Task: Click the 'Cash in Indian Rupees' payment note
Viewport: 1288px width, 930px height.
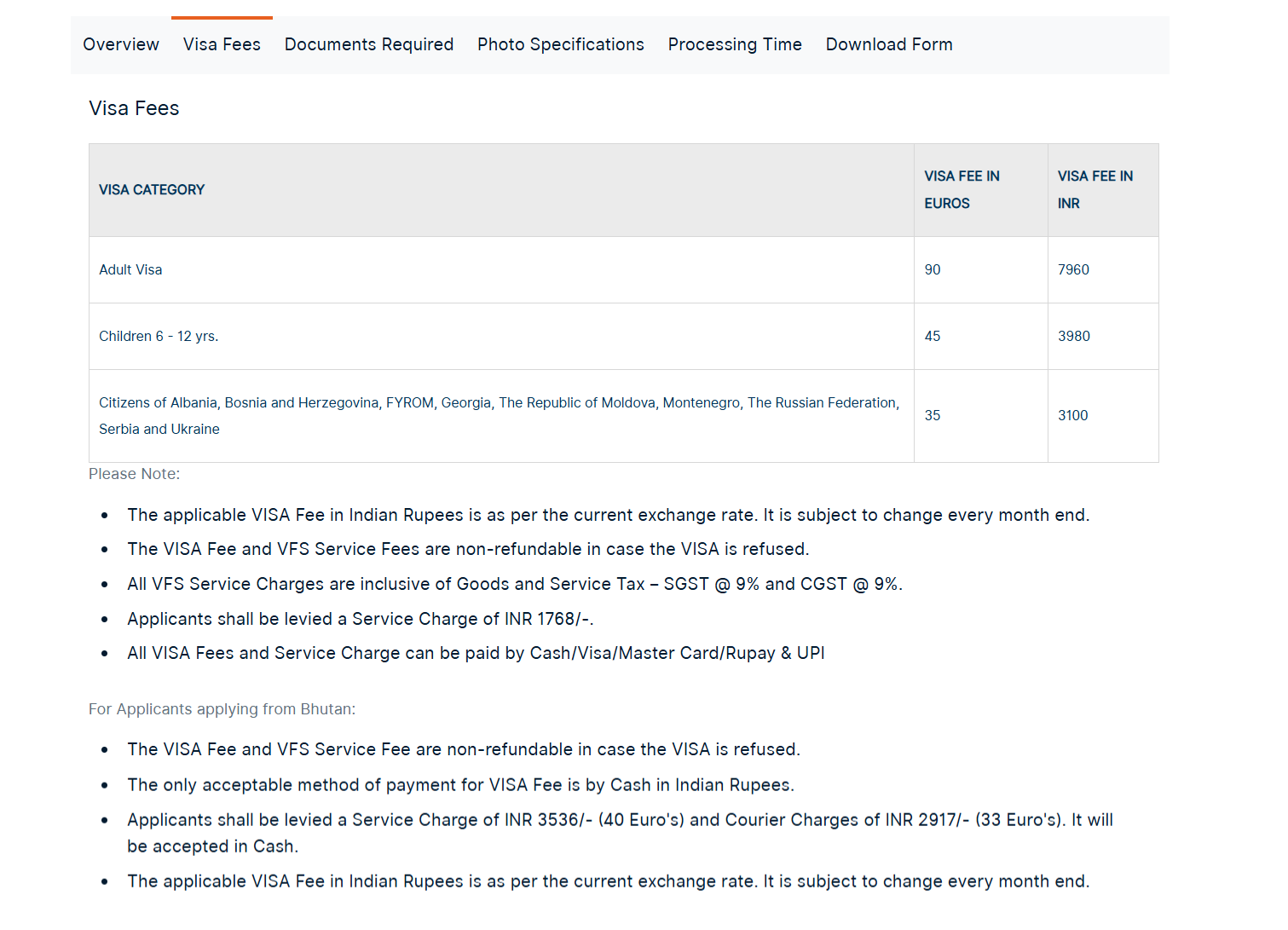Action: click(461, 785)
